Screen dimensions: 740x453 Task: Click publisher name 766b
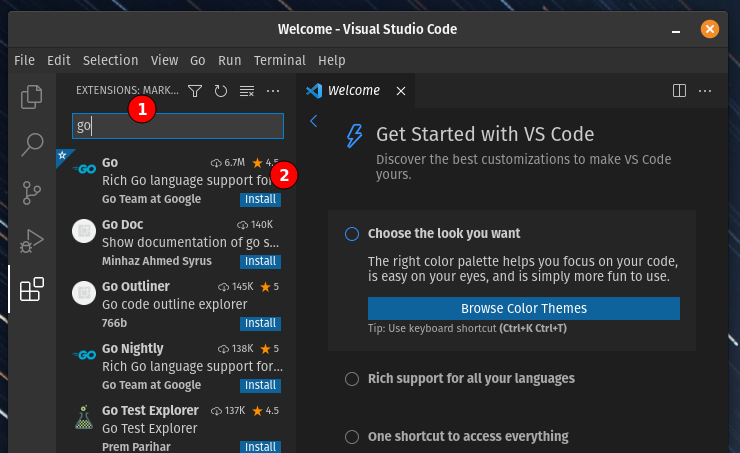(114, 323)
